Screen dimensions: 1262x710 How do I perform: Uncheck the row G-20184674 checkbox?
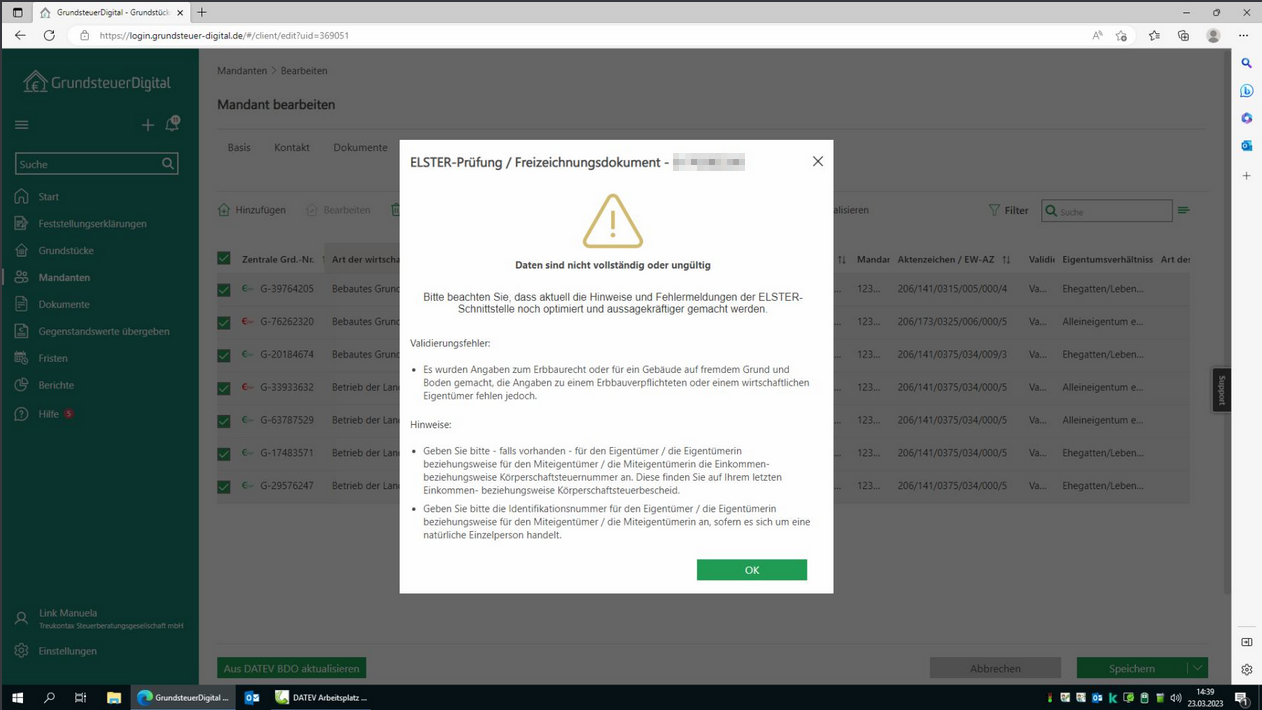click(224, 356)
